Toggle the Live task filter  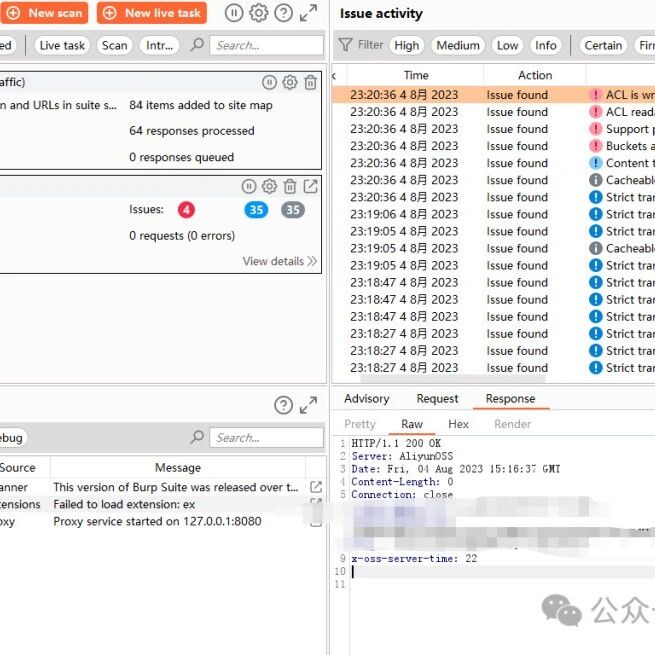pos(62,45)
